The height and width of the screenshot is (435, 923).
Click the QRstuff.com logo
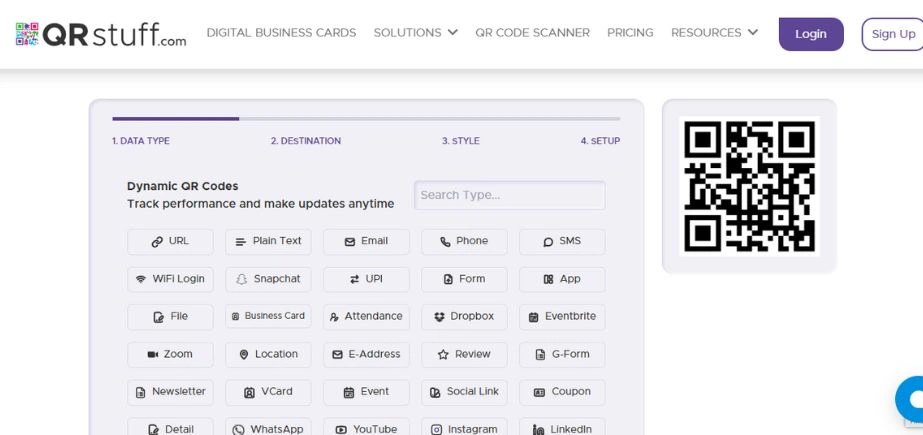(x=101, y=34)
